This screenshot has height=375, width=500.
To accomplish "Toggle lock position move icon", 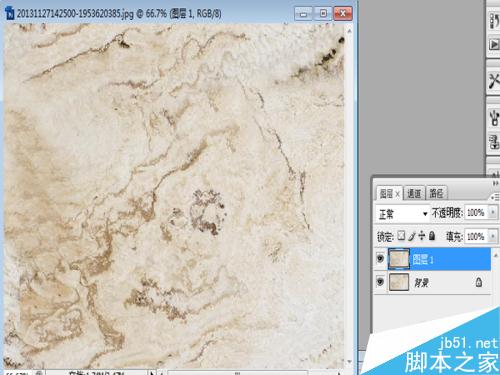I will [422, 236].
